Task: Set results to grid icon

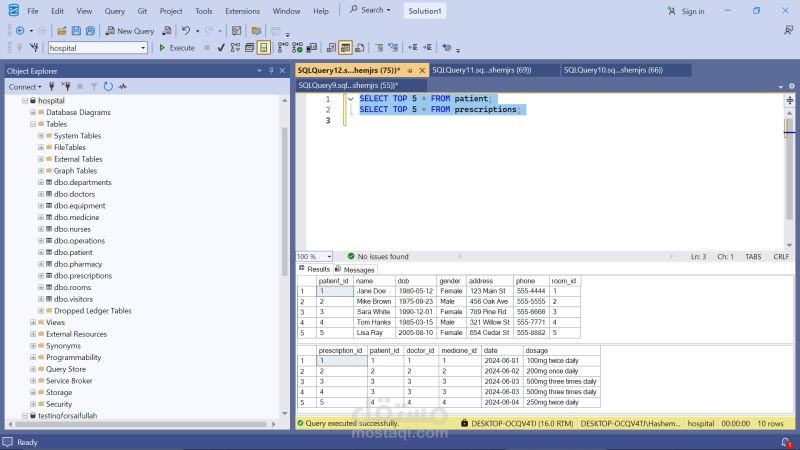Action: (345, 48)
